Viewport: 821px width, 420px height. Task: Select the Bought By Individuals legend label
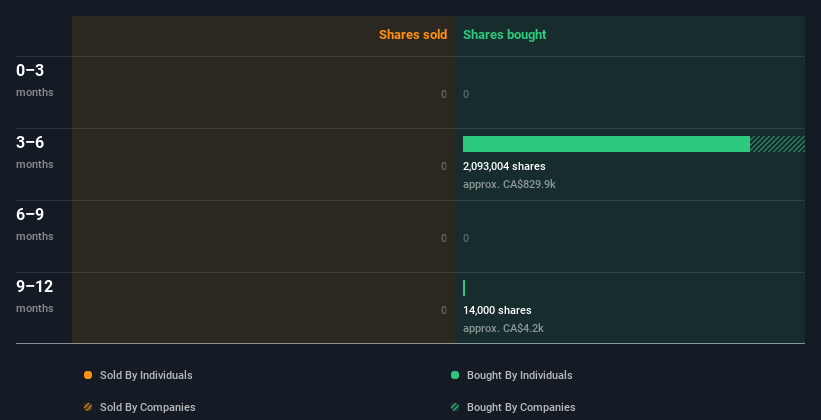click(519, 375)
